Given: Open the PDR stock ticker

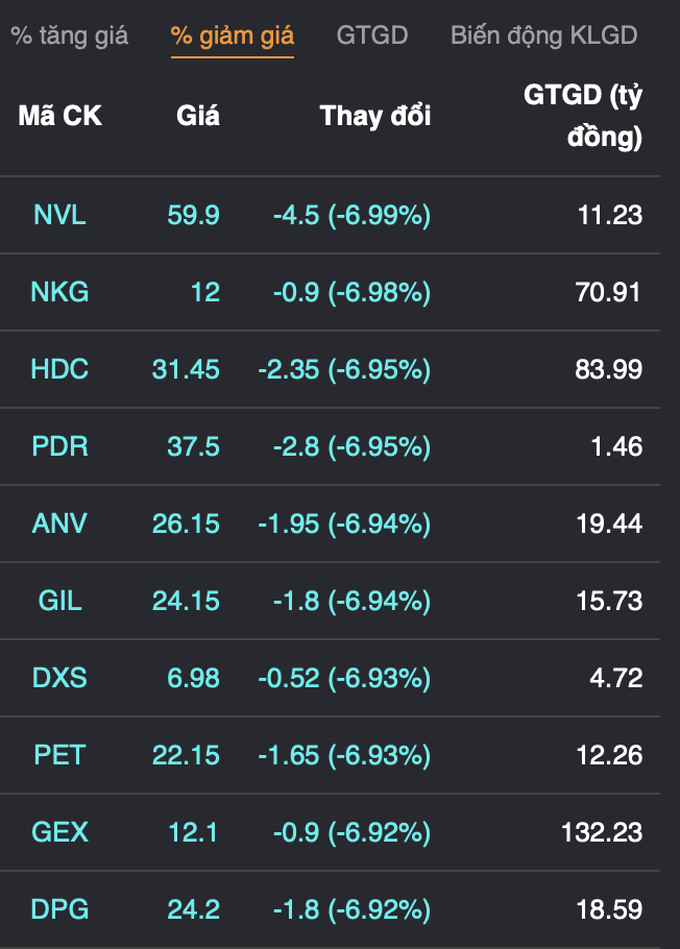Looking at the screenshot, I should [x=60, y=447].
